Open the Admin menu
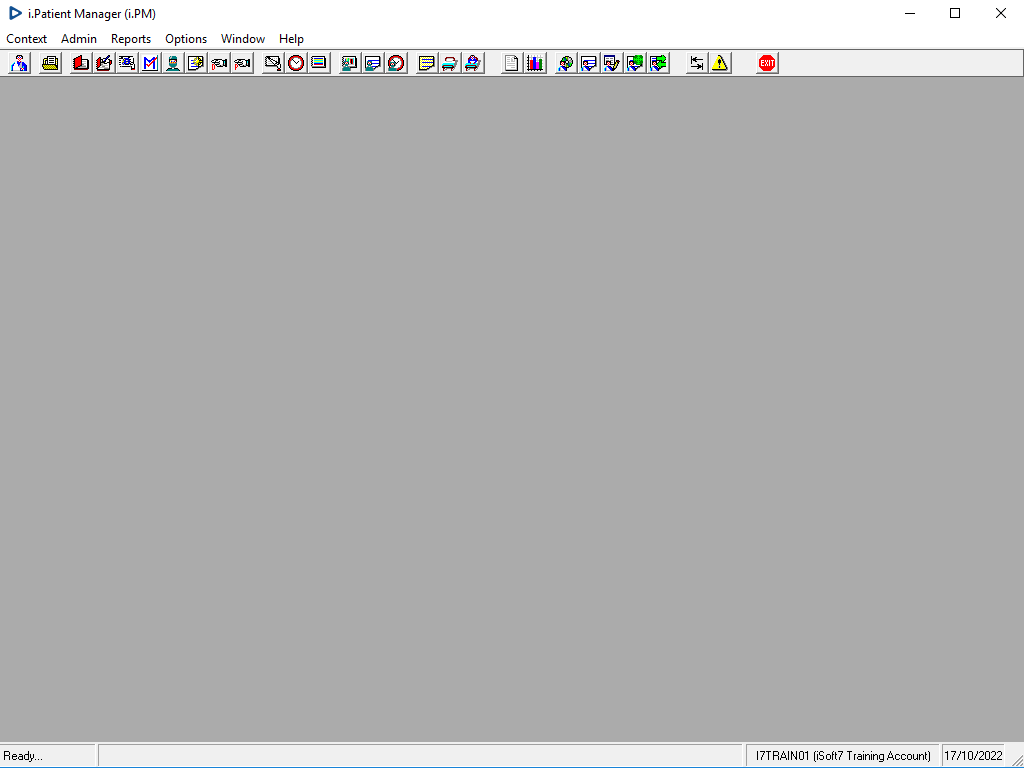Image resolution: width=1024 pixels, height=768 pixels. [79, 39]
